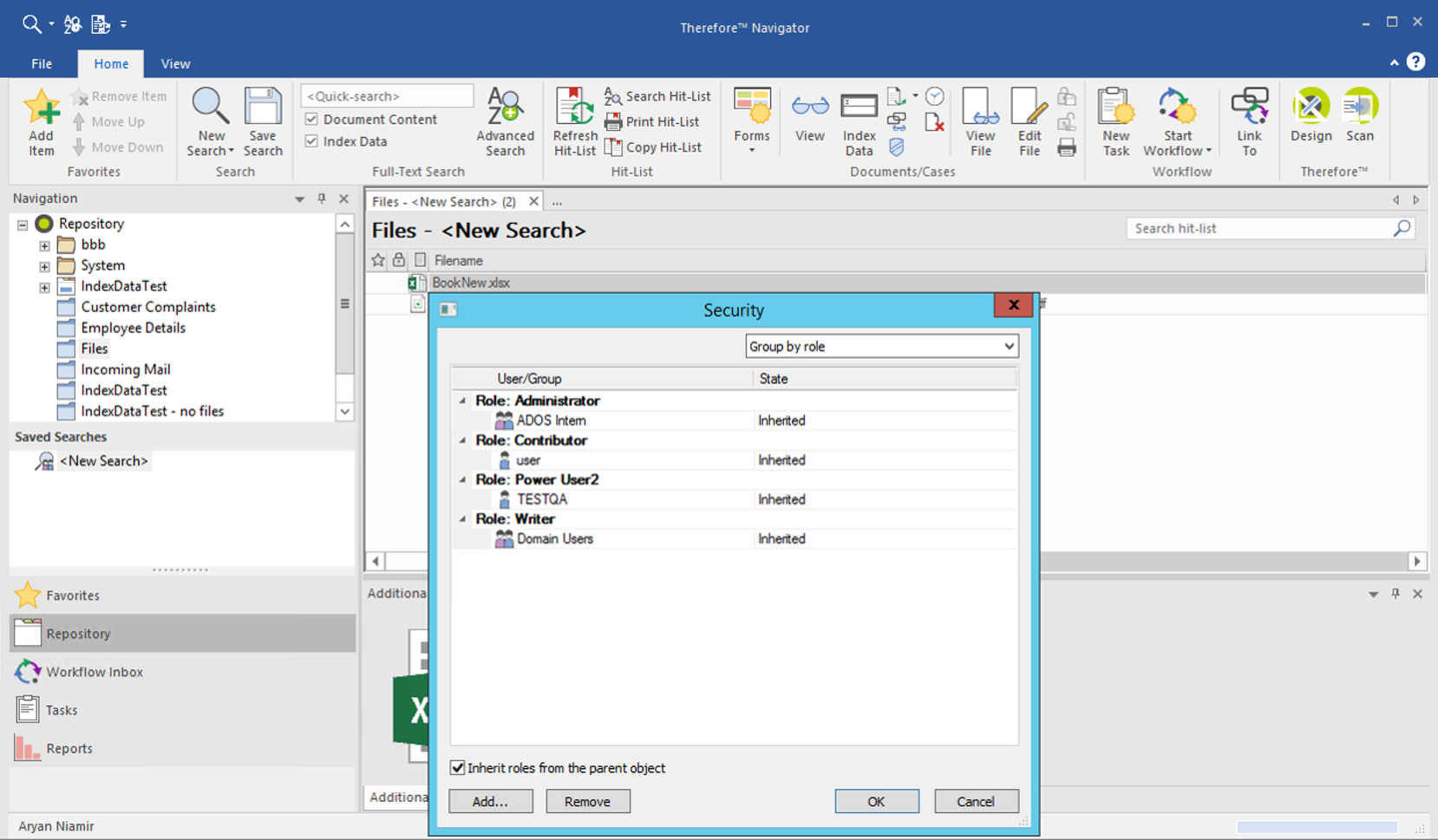
Task: Click the Add Item favorites star icon
Action: click(41, 108)
